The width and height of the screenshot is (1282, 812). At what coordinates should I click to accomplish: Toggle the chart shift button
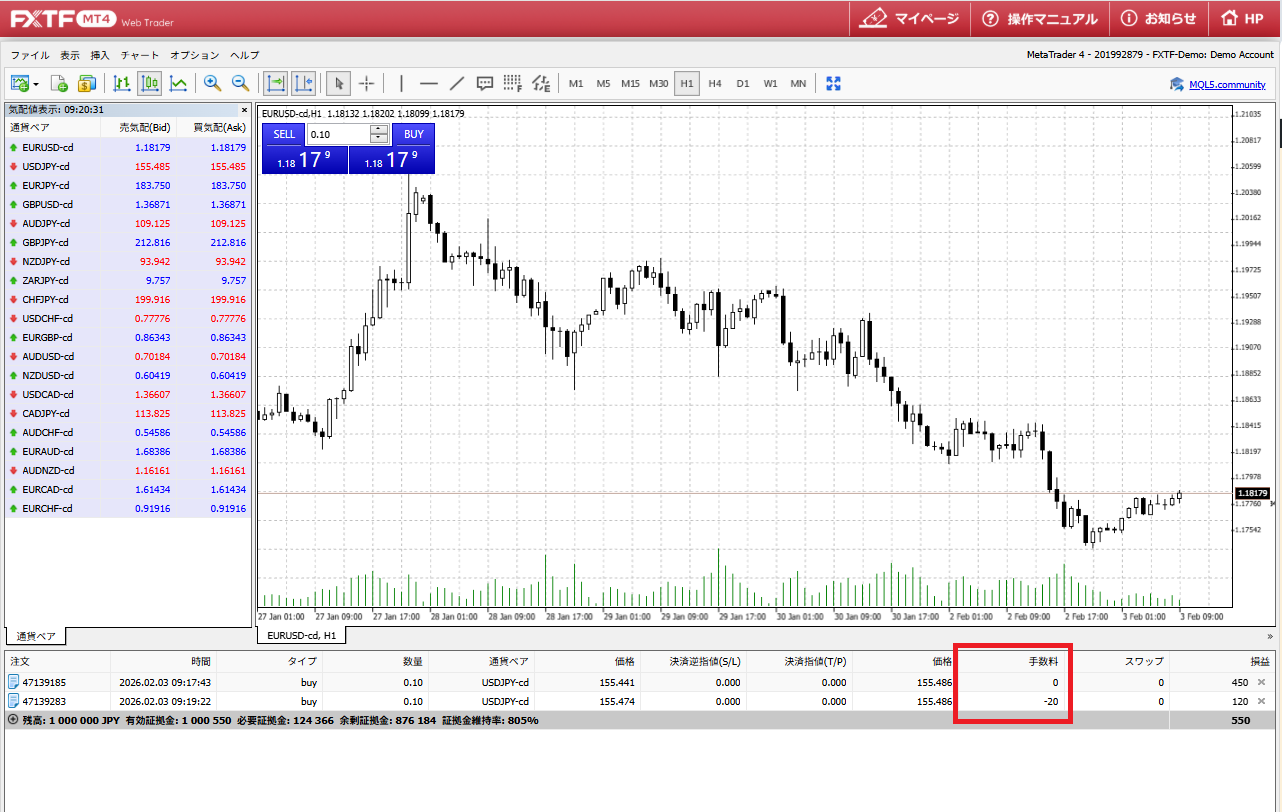tap(303, 84)
